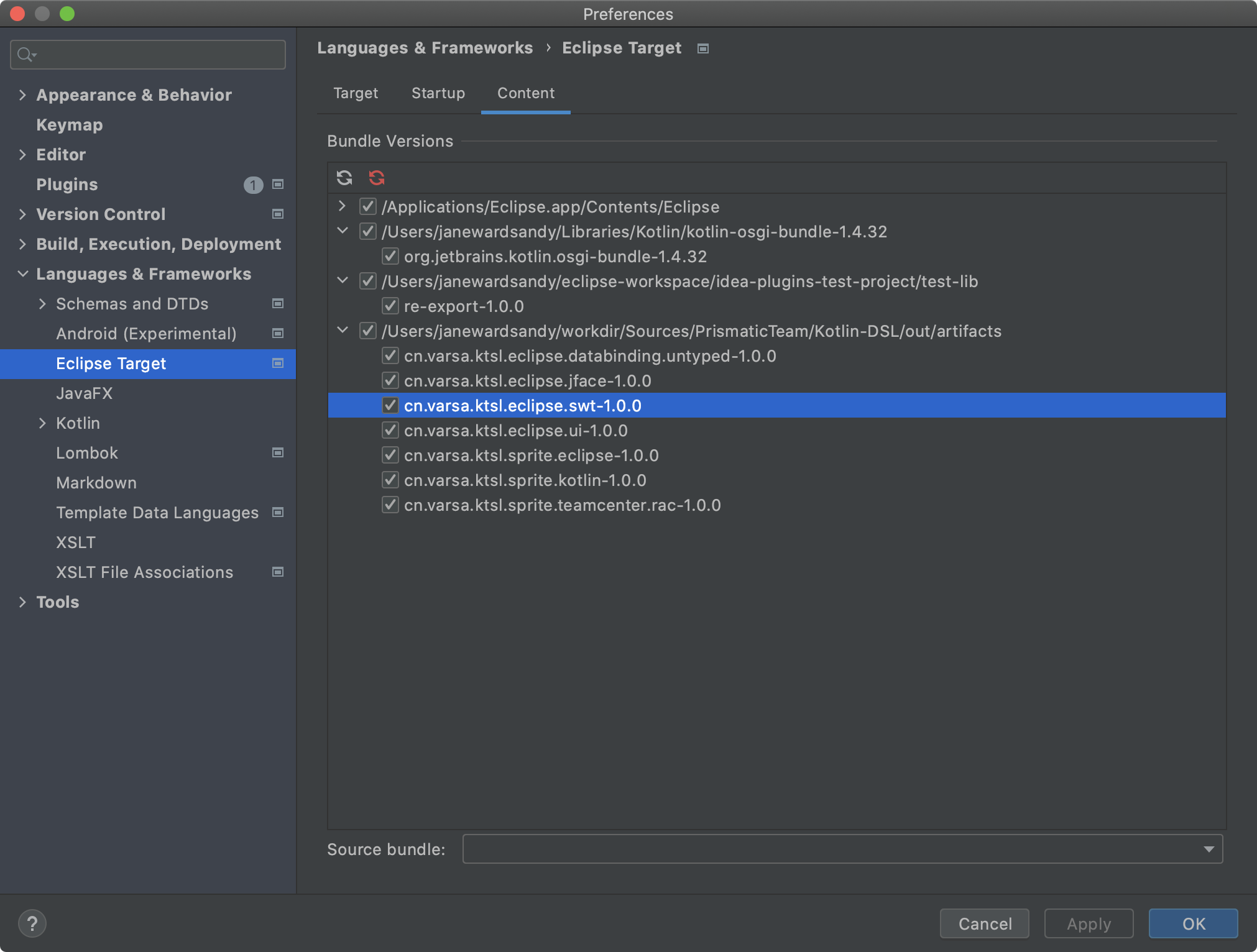Click the Cancel button
The image size is (1257, 952).
pyautogui.click(x=984, y=923)
